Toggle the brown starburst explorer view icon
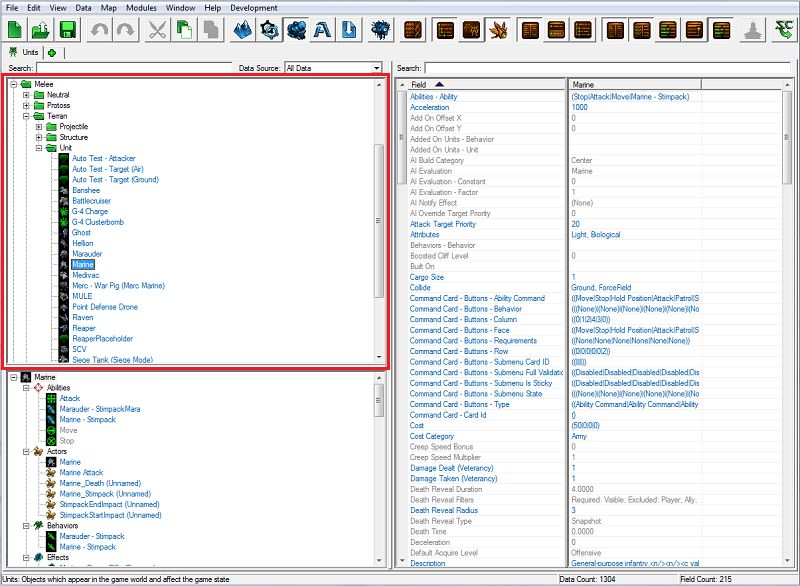 coord(498,30)
